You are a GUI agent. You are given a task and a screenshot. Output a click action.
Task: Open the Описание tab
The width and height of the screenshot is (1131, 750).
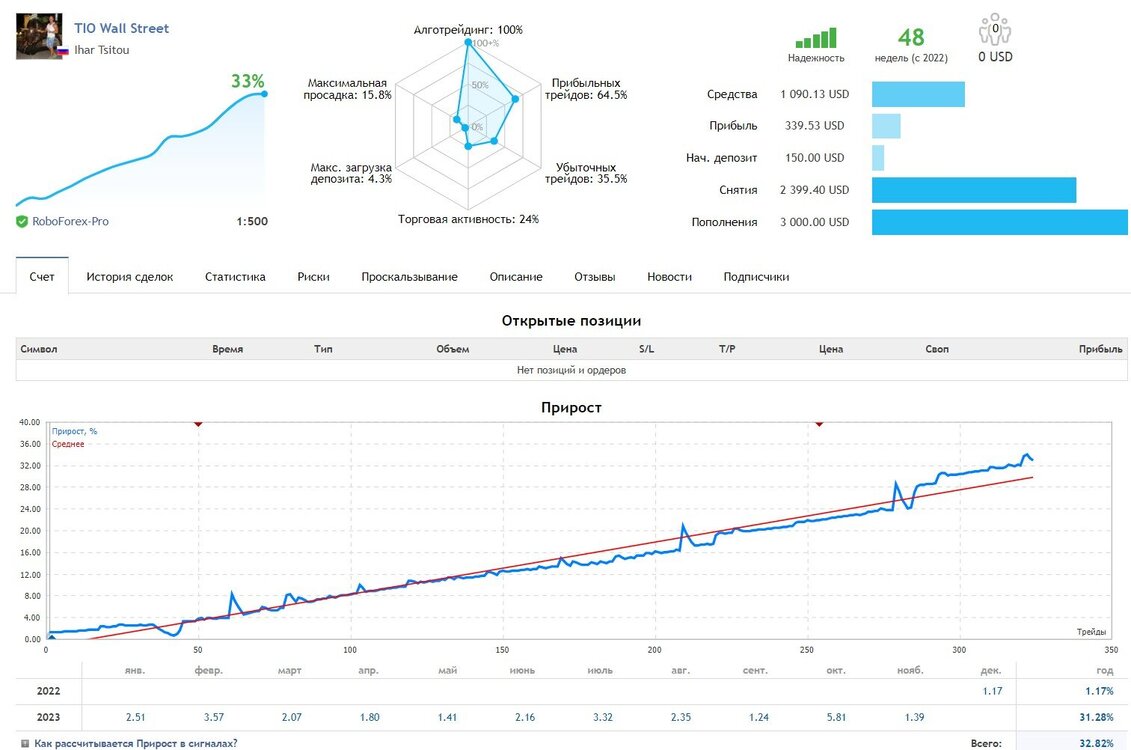516,276
